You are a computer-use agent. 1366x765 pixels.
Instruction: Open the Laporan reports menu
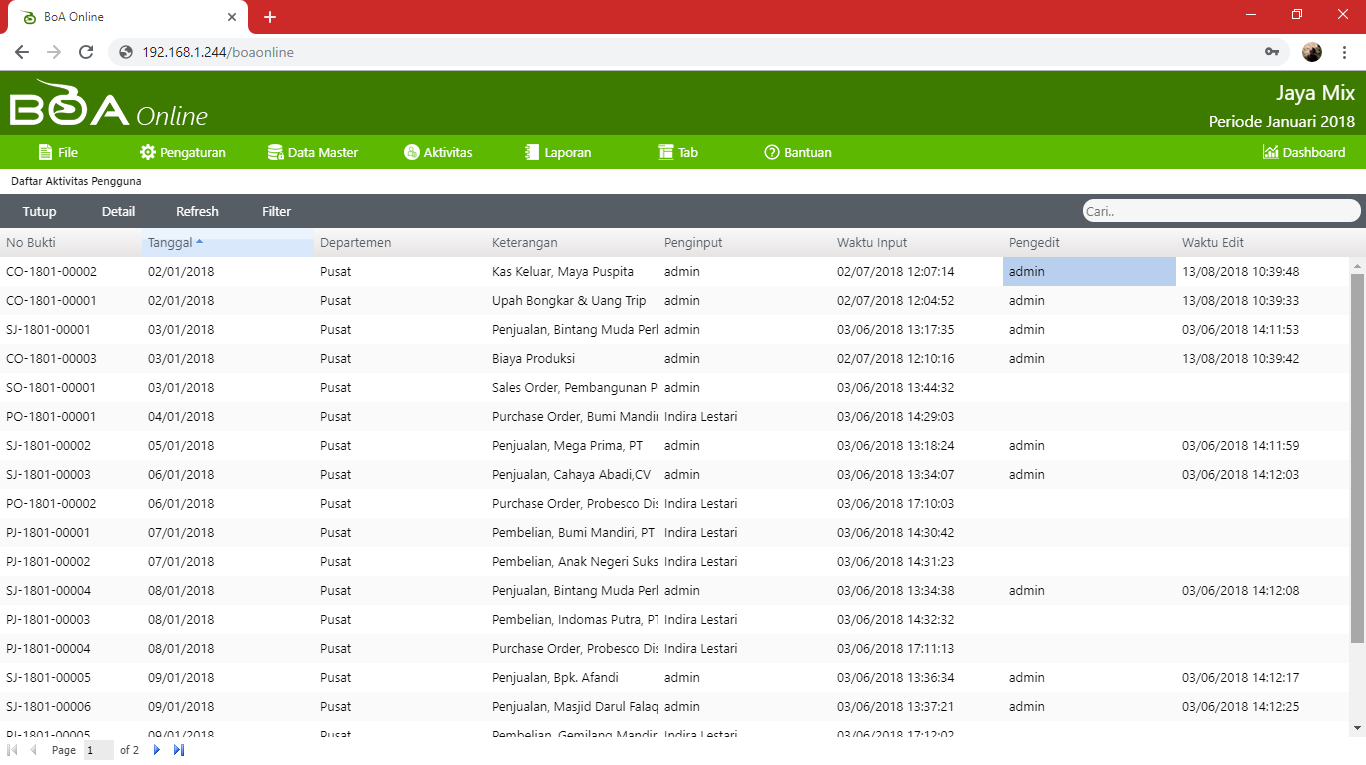558,152
